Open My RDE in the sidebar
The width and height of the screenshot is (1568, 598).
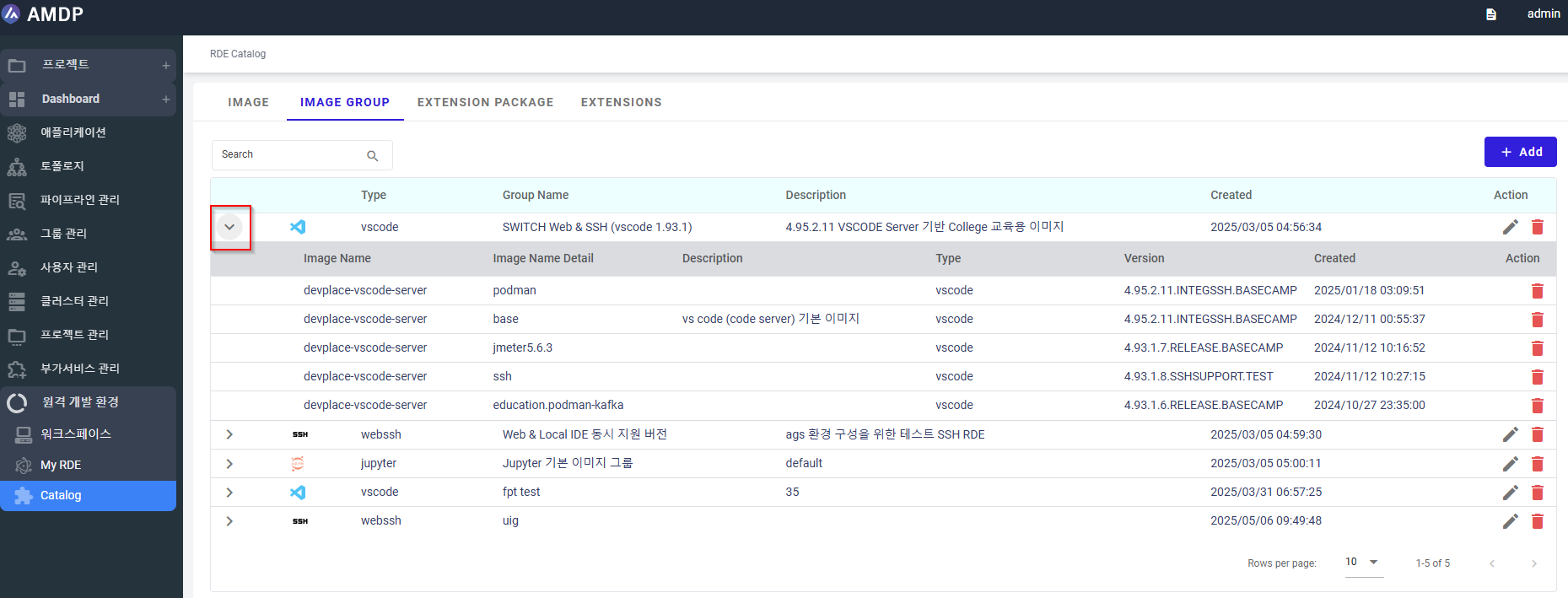click(88, 465)
